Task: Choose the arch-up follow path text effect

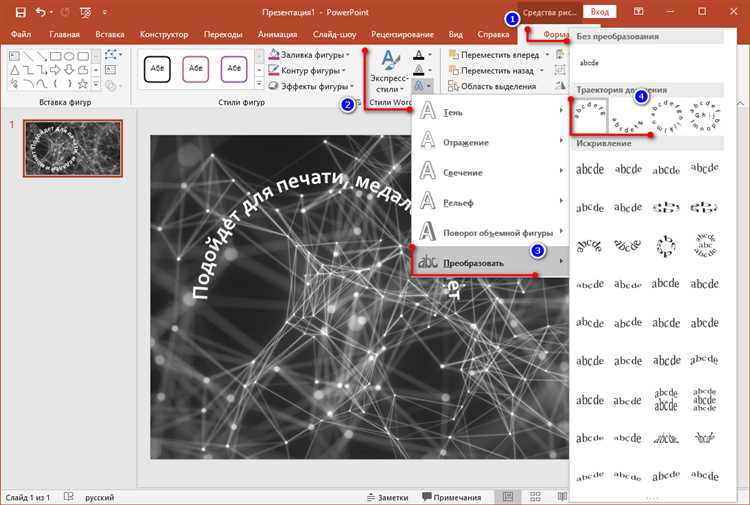Action: (590, 116)
